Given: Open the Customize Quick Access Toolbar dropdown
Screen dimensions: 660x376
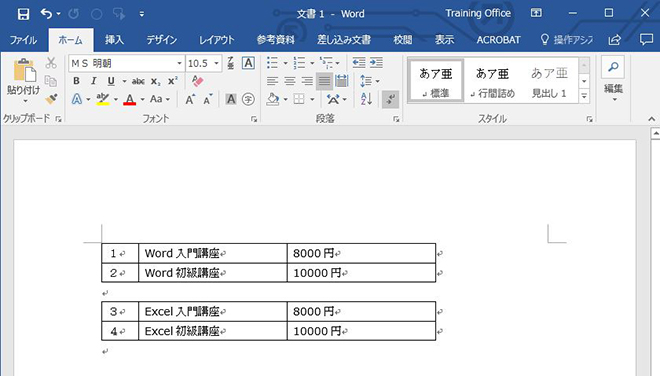Looking at the screenshot, I should (x=142, y=14).
